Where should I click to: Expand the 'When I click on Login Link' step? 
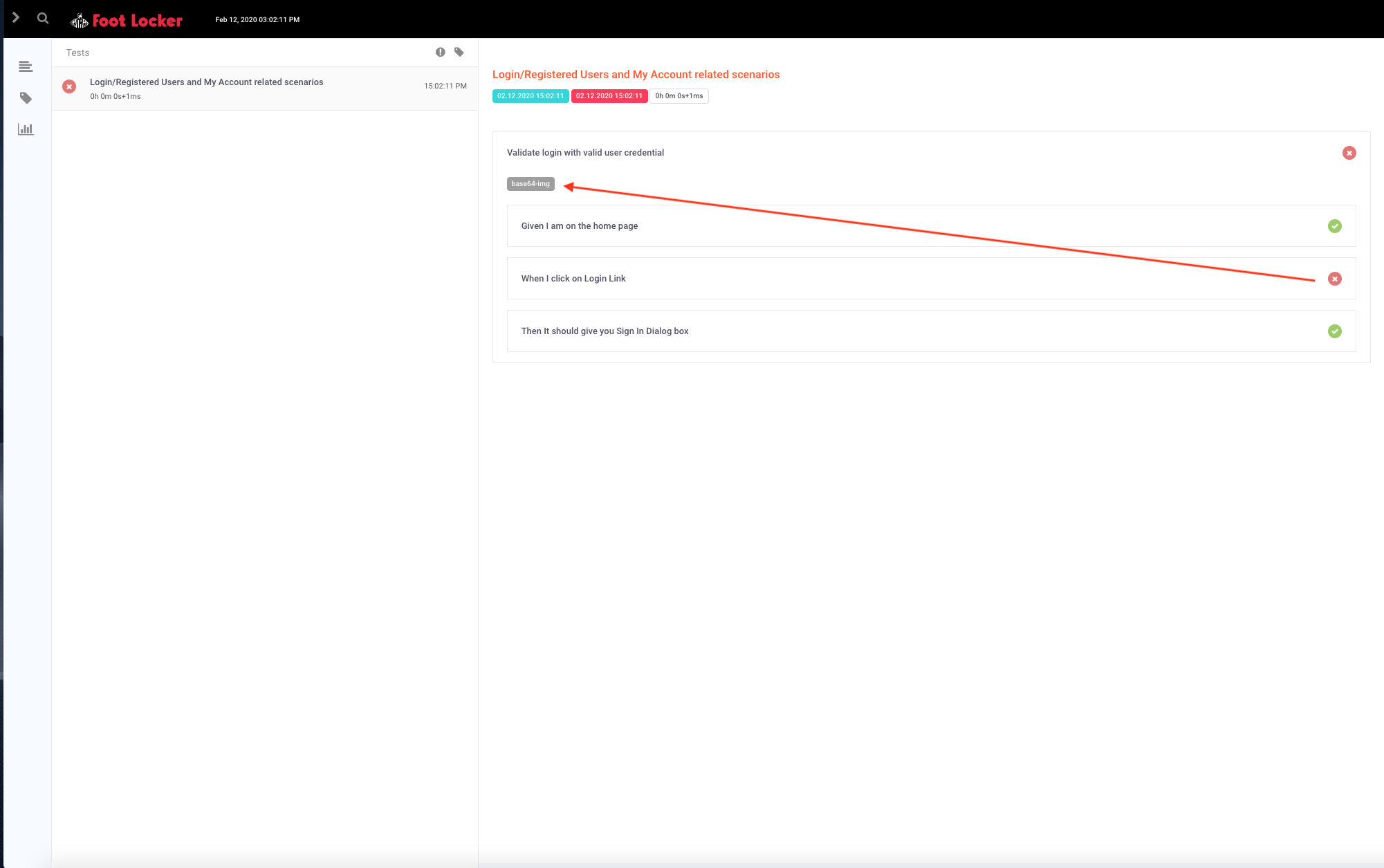(x=573, y=279)
